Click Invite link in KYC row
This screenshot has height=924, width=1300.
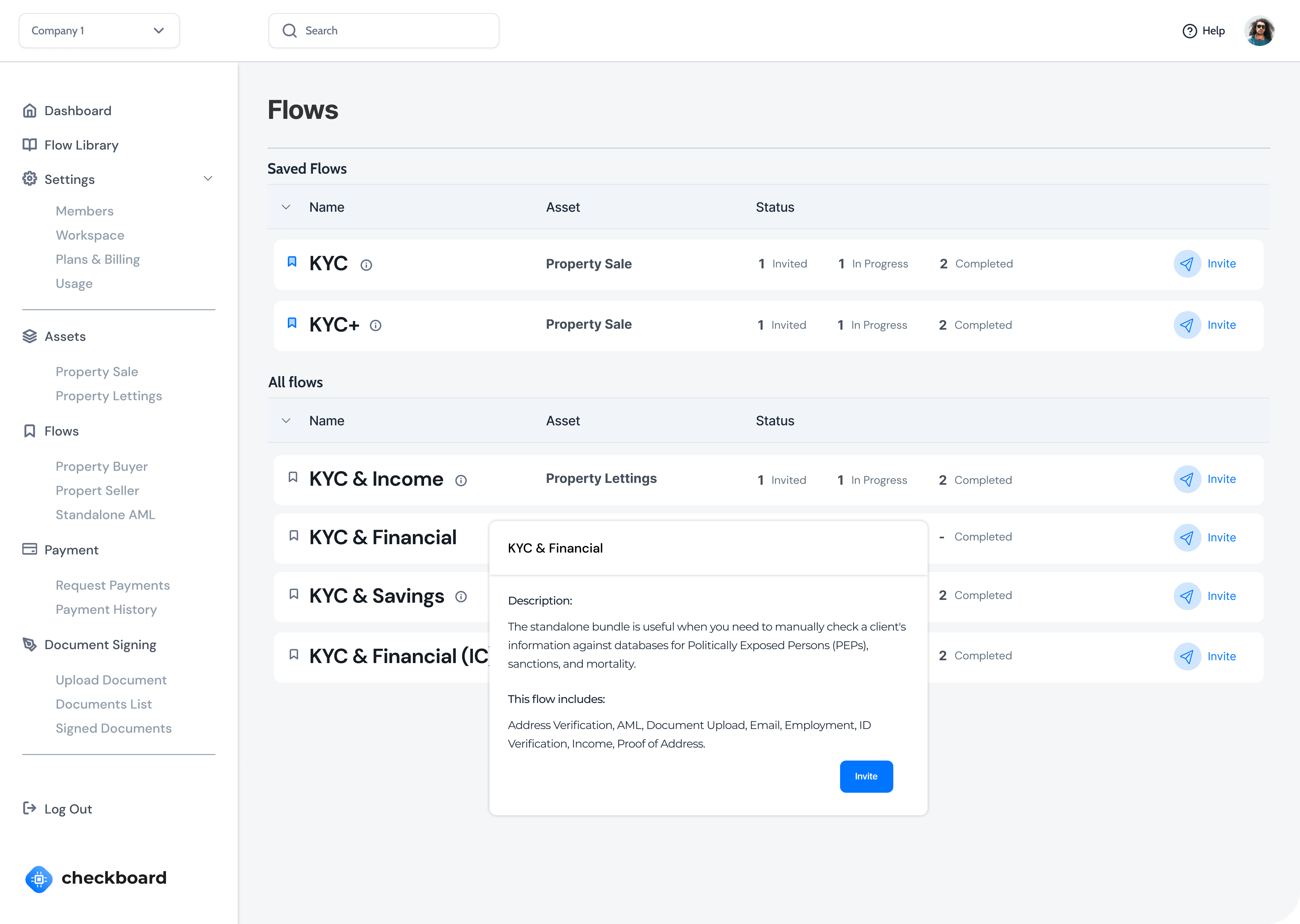pos(1221,264)
